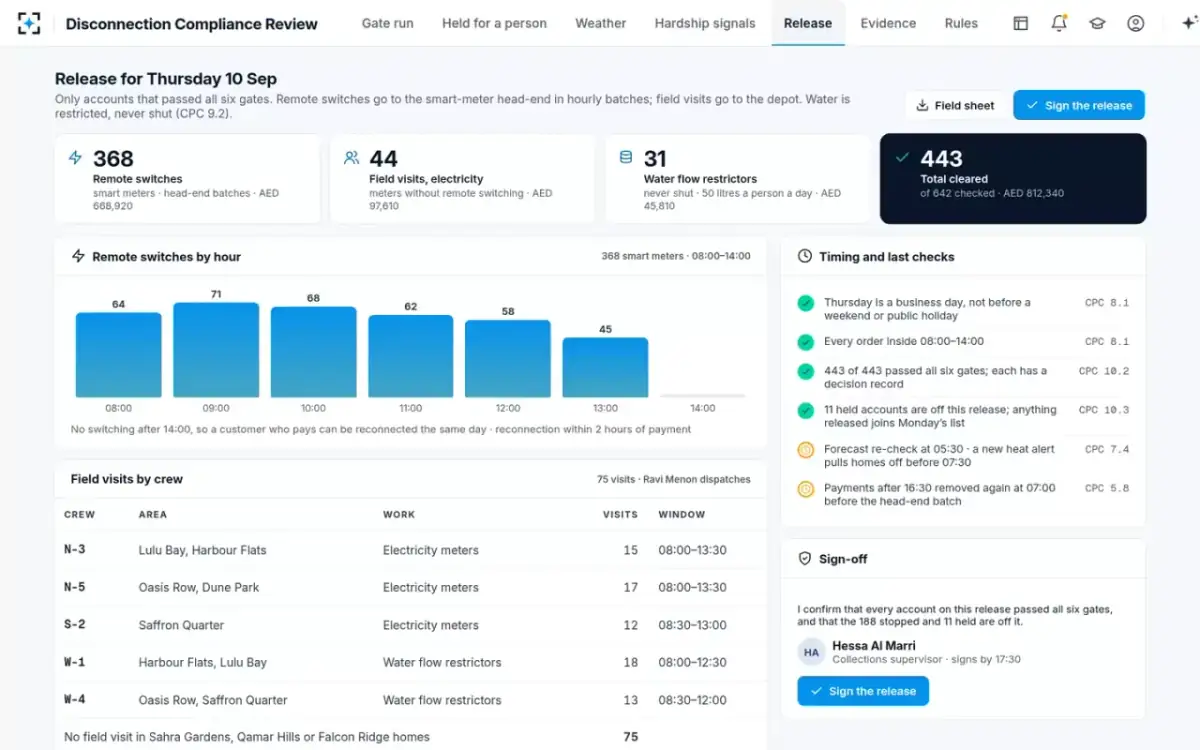Click the database icon on Water flow card
Screen dimensions: 1200x750
626,157
